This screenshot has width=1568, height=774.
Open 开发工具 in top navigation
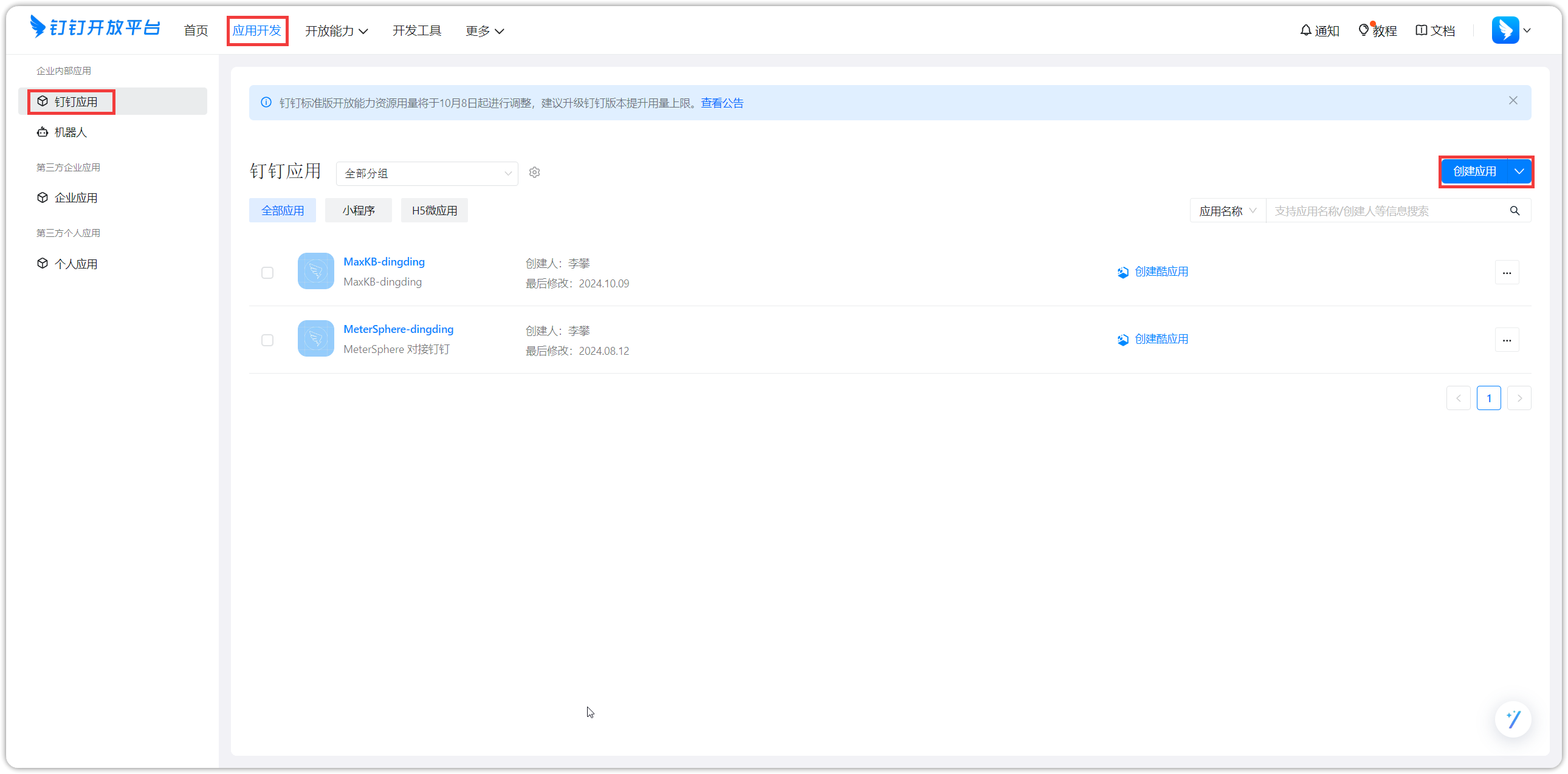click(x=417, y=30)
